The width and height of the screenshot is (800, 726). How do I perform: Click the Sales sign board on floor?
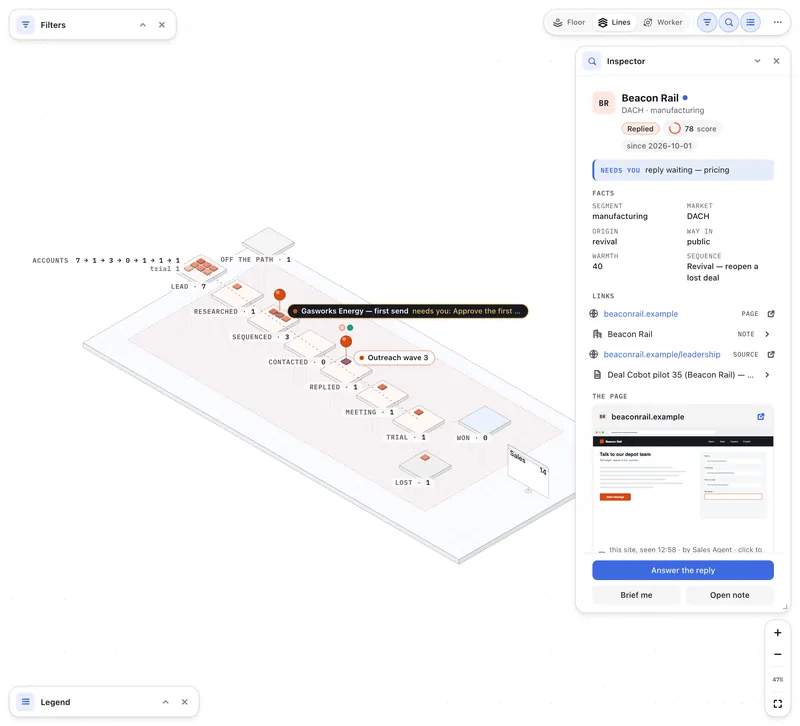tap(528, 472)
